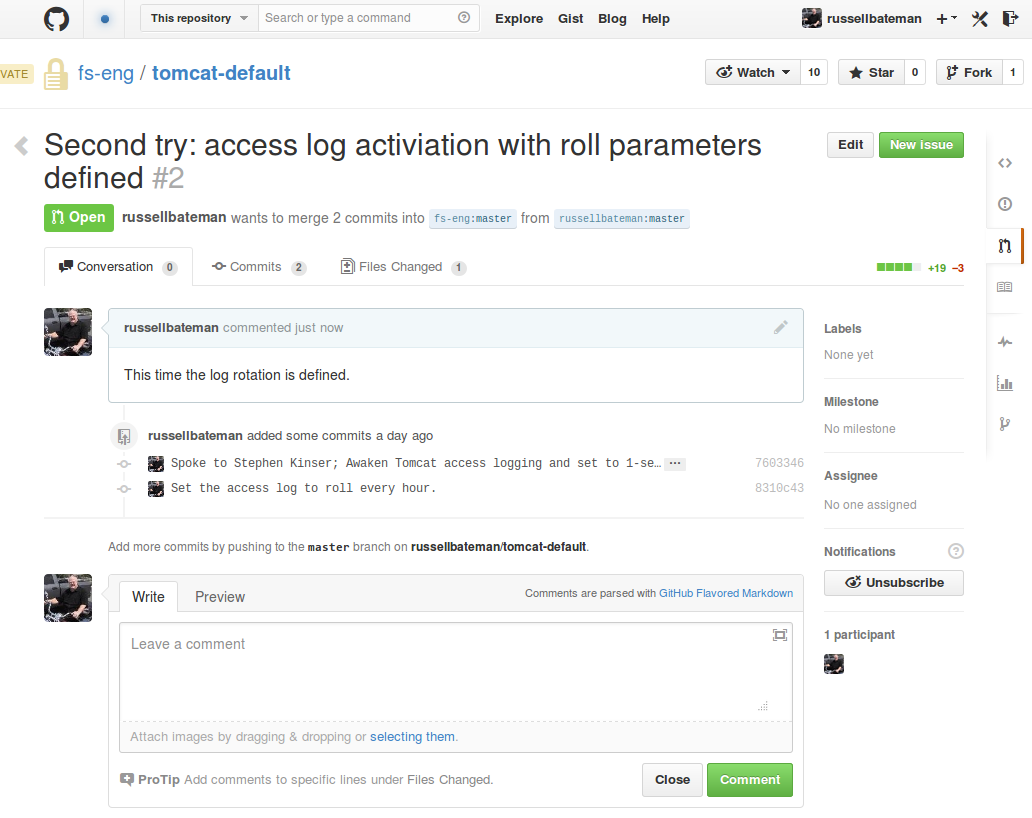The width and height of the screenshot is (1032, 818).
Task: Click the Milestone sidebar heading
Action: click(x=851, y=401)
